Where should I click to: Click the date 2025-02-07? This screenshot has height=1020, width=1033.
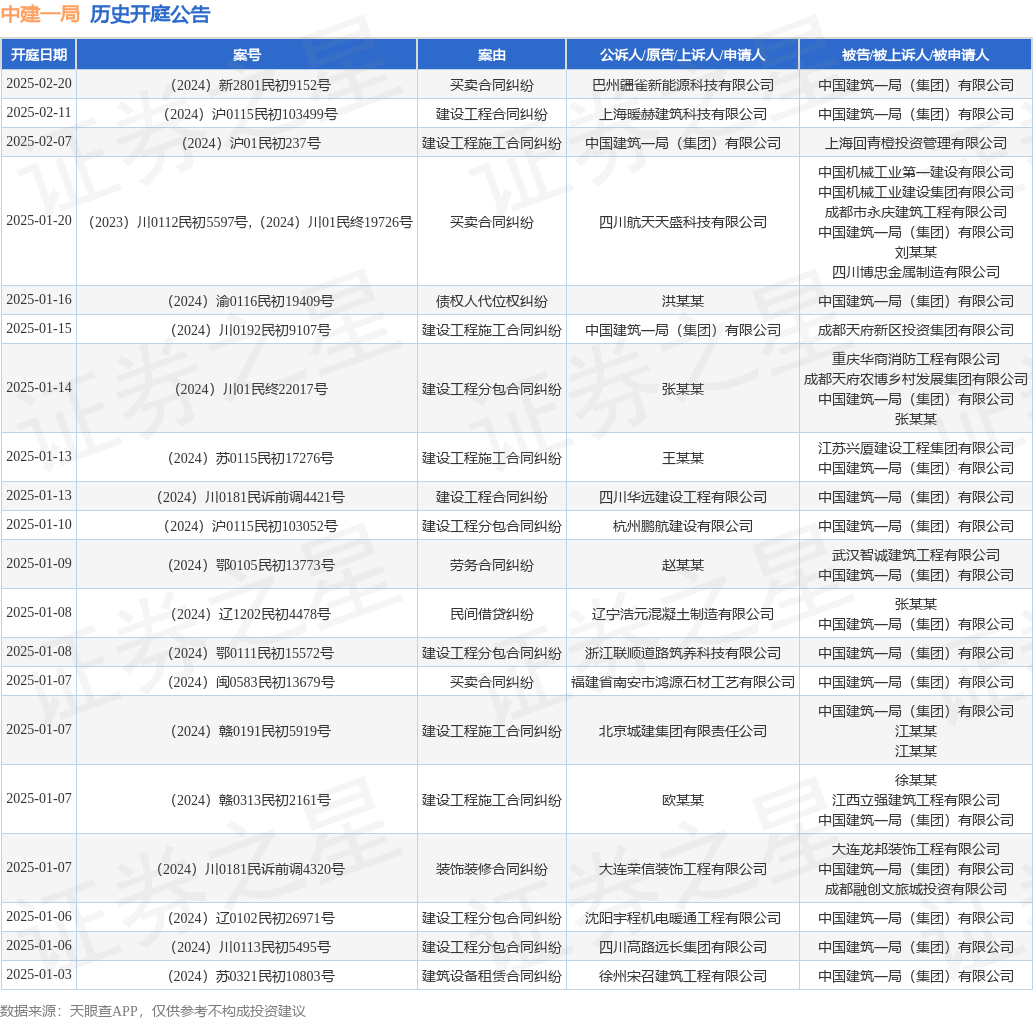point(39,141)
